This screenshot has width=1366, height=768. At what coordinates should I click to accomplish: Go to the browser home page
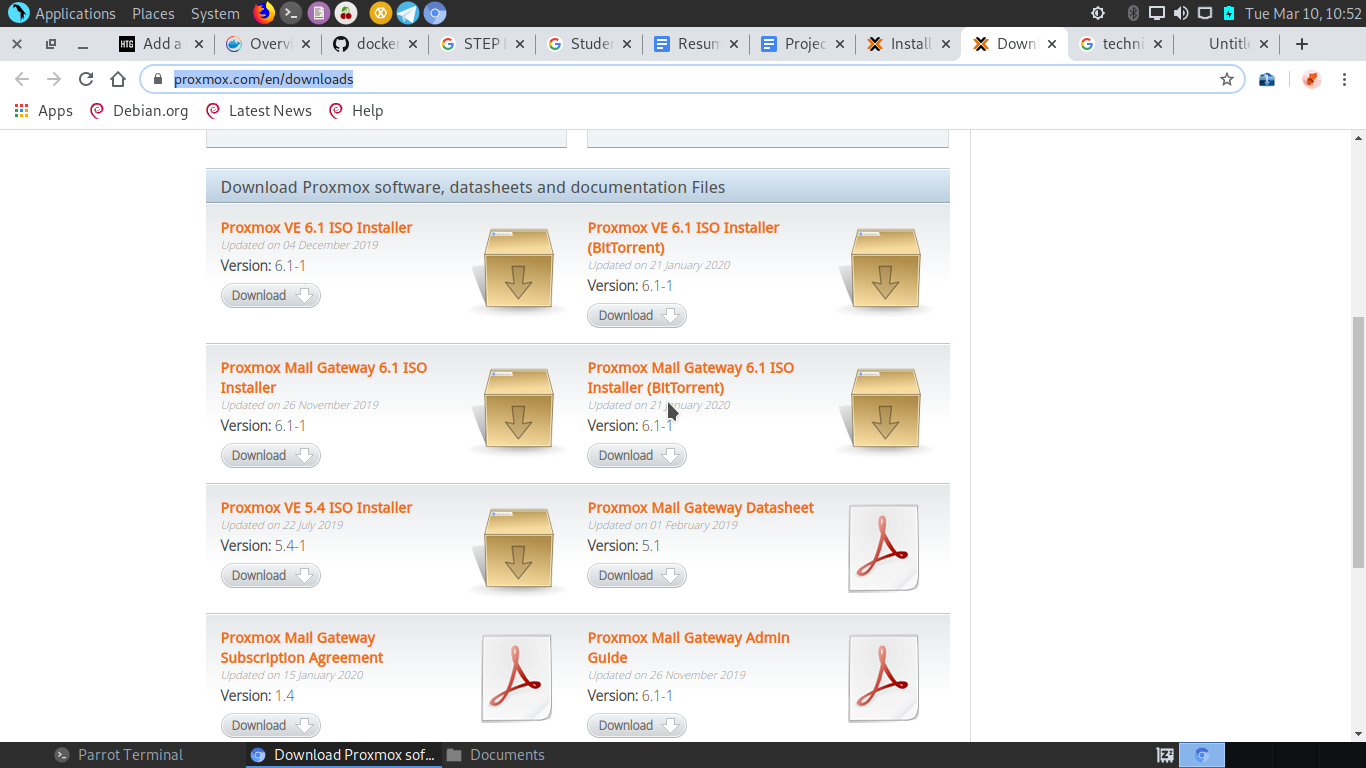(118, 79)
